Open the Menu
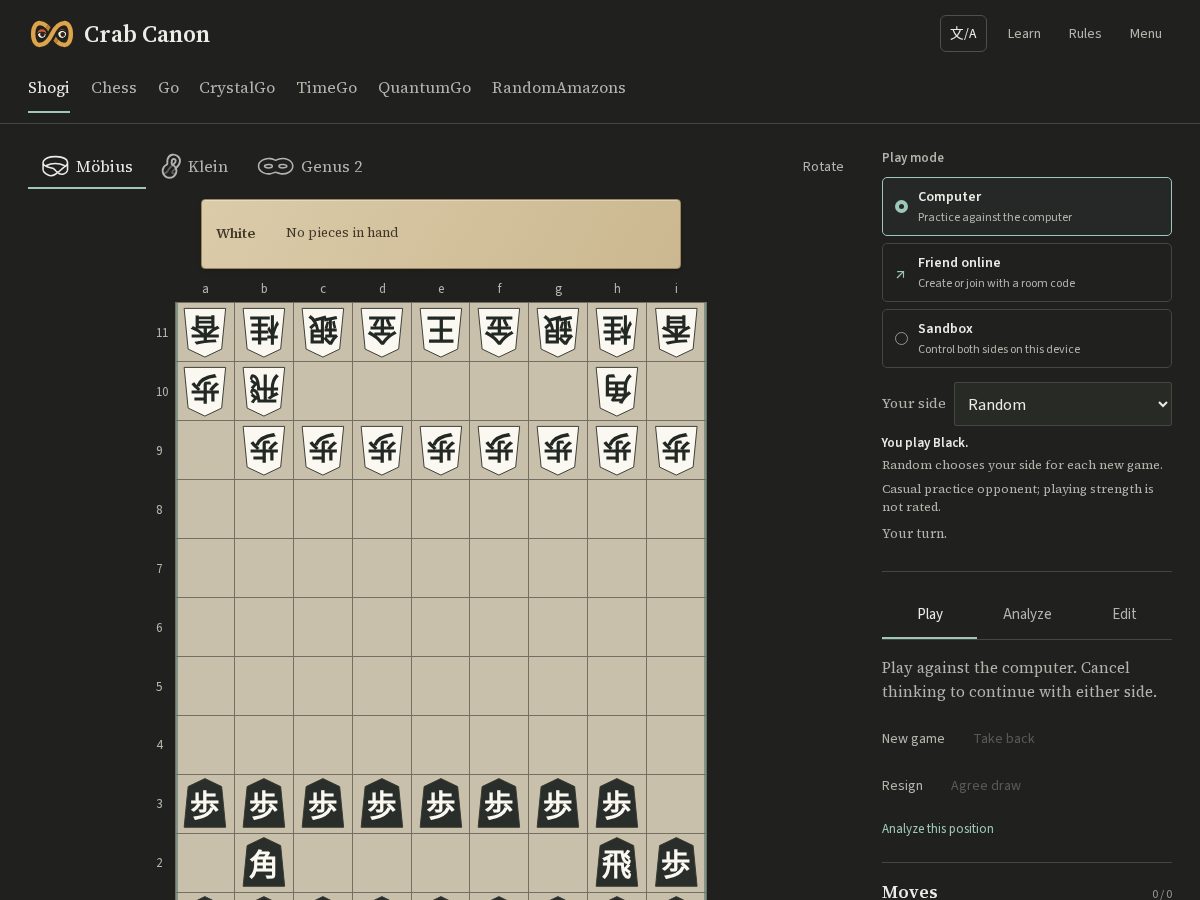The height and width of the screenshot is (900, 1200). point(1146,33)
